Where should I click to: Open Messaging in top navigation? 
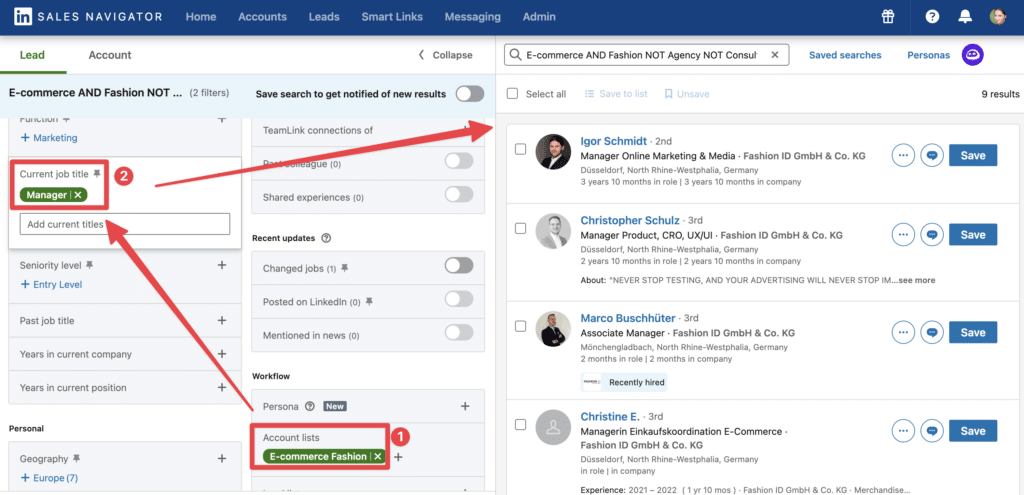point(472,17)
